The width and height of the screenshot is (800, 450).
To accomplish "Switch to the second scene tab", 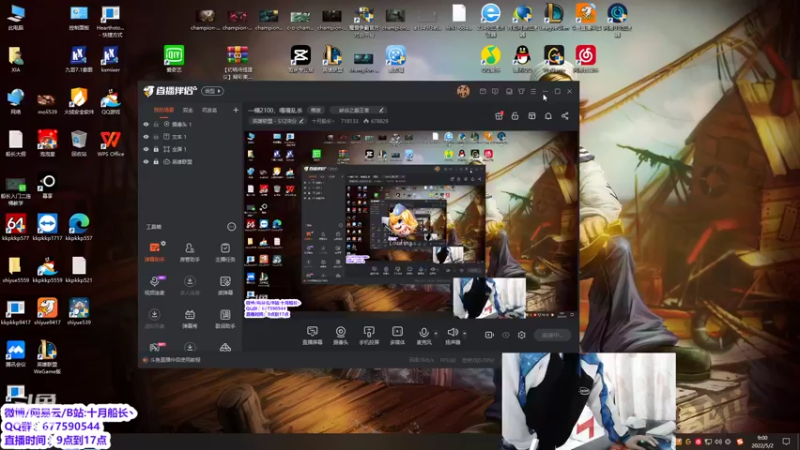I will tap(188, 110).
